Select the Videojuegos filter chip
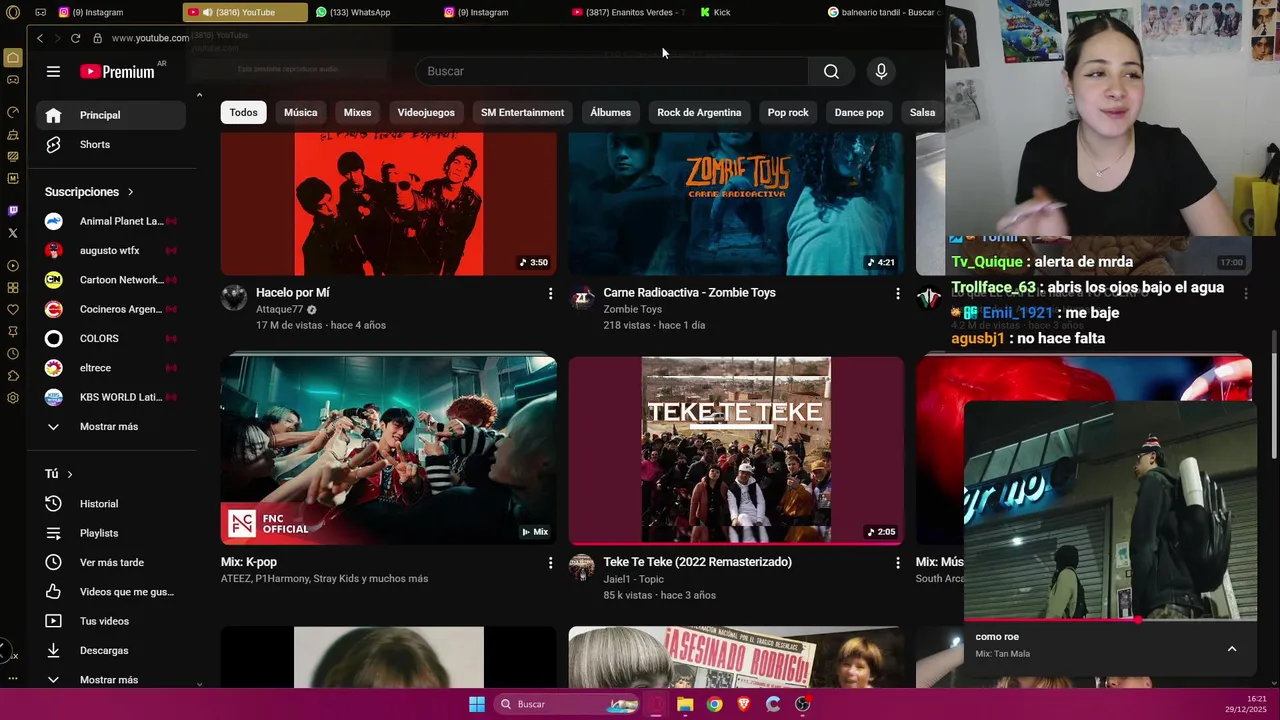 coord(426,112)
